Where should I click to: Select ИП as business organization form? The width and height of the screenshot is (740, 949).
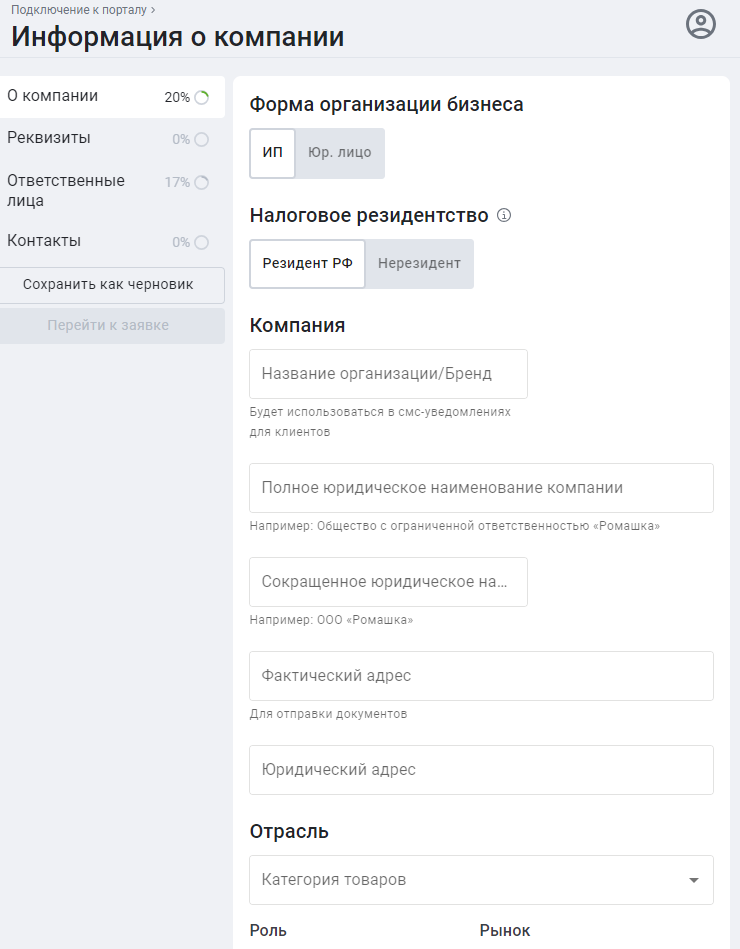[x=271, y=153]
